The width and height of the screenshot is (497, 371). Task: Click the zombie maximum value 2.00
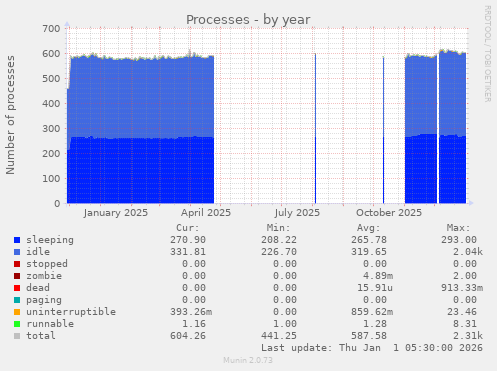coord(465,276)
